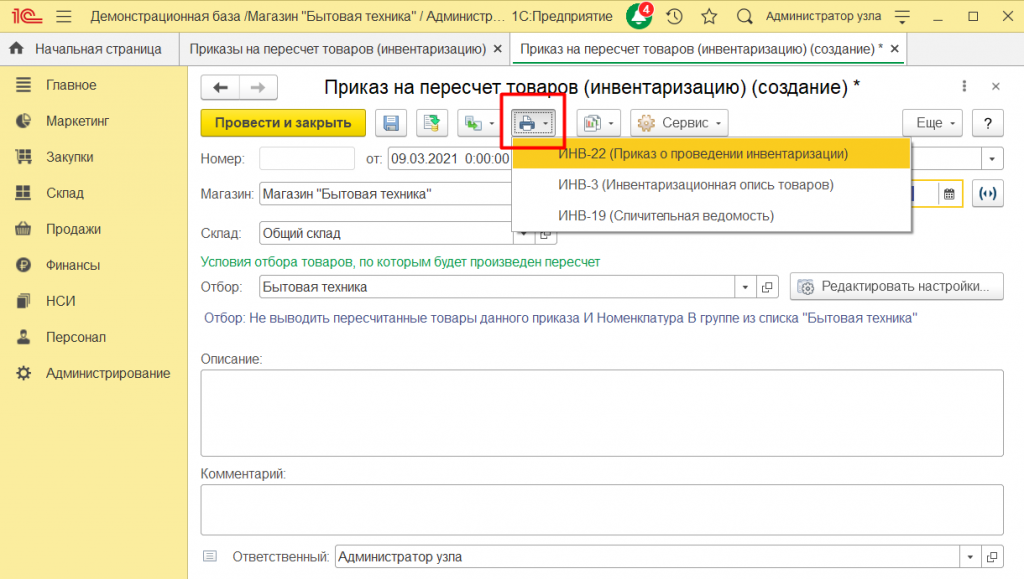Select ИНВ-19 (Сличительная ведомость)
The image size is (1024, 579).
711,215
